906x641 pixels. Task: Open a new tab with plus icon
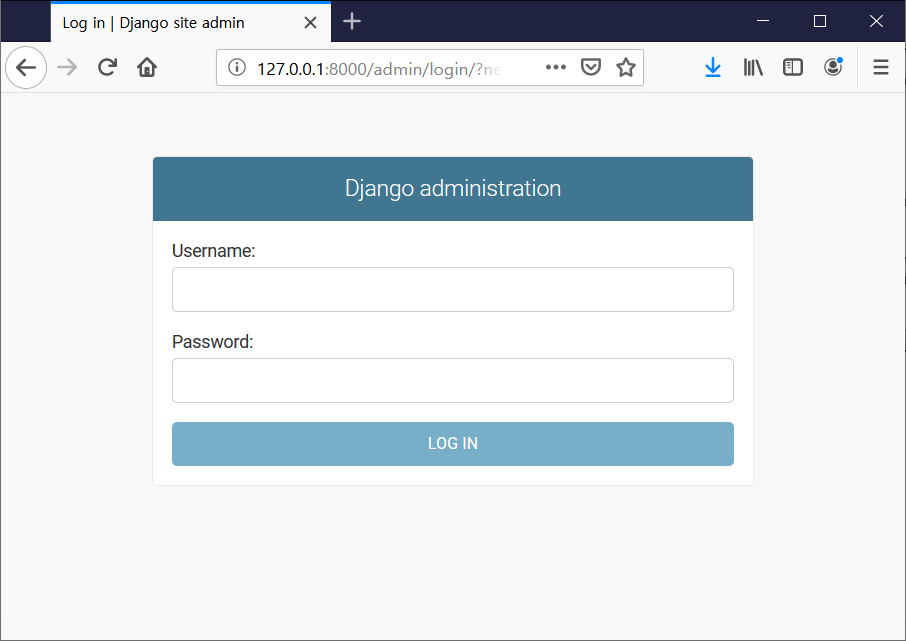point(352,21)
